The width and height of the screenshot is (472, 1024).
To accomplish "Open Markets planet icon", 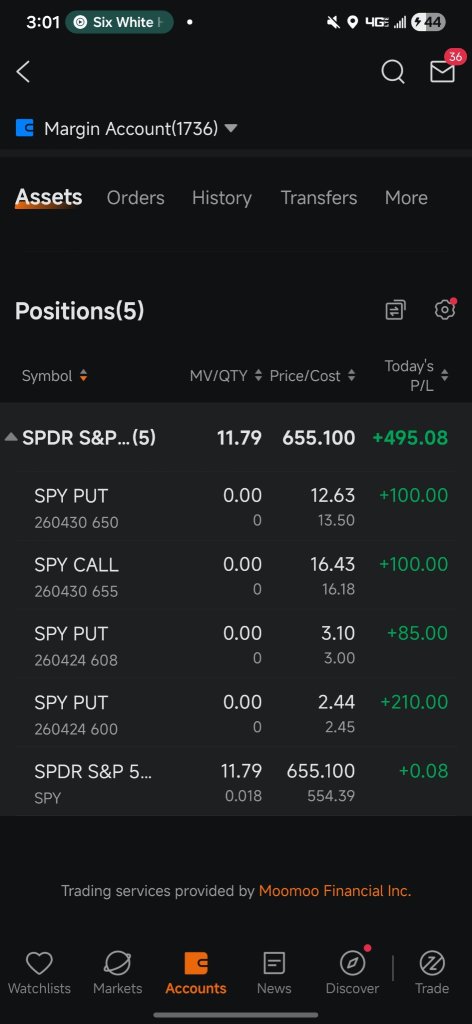I will point(118,973).
